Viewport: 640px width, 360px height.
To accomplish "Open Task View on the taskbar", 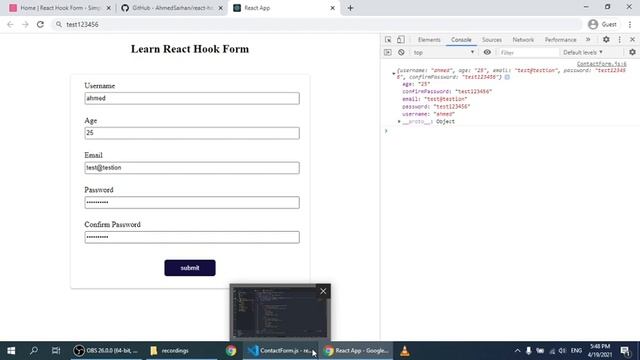I will [x=56, y=351].
